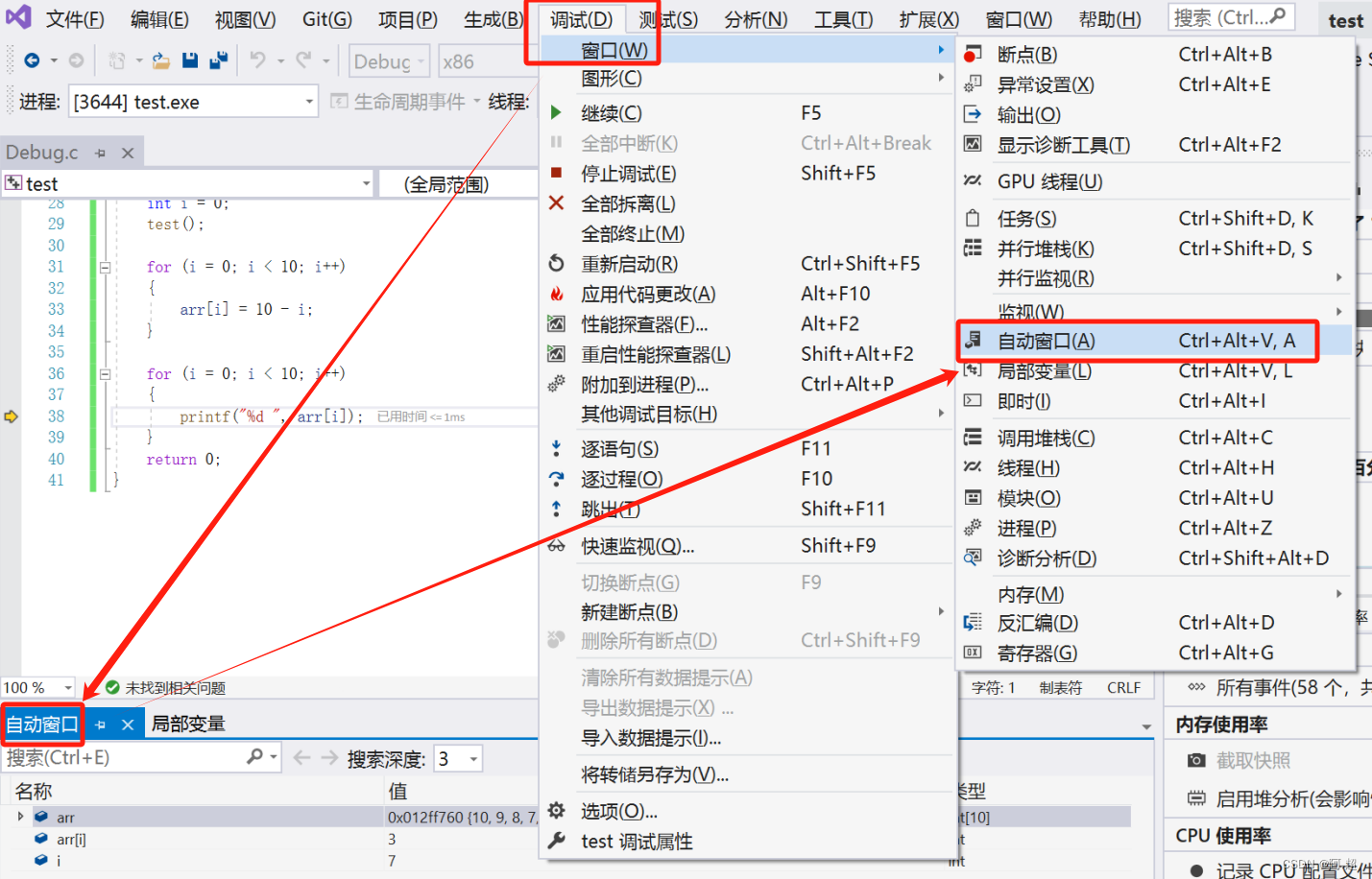Open 视图(V) menu
This screenshot has height=879, width=1372.
coord(245,19)
